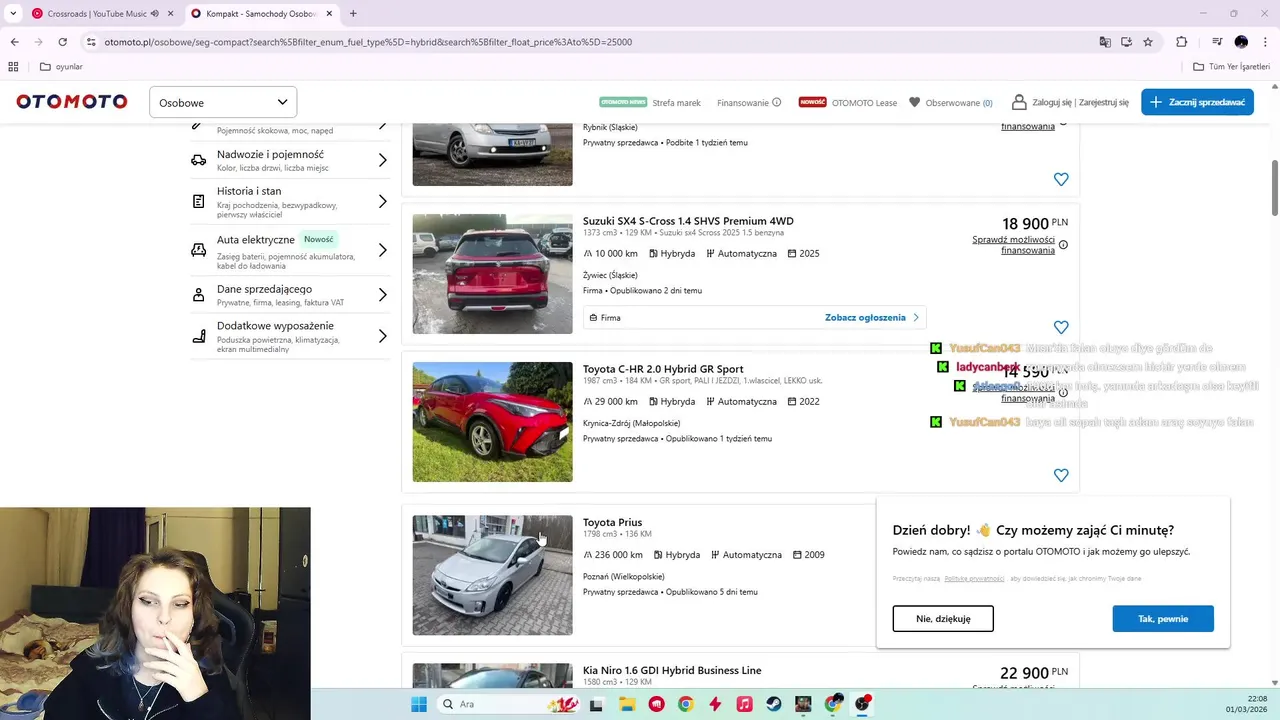This screenshot has width=1280, height=720.
Task: Open Strefa marek in header
Action: (676, 102)
